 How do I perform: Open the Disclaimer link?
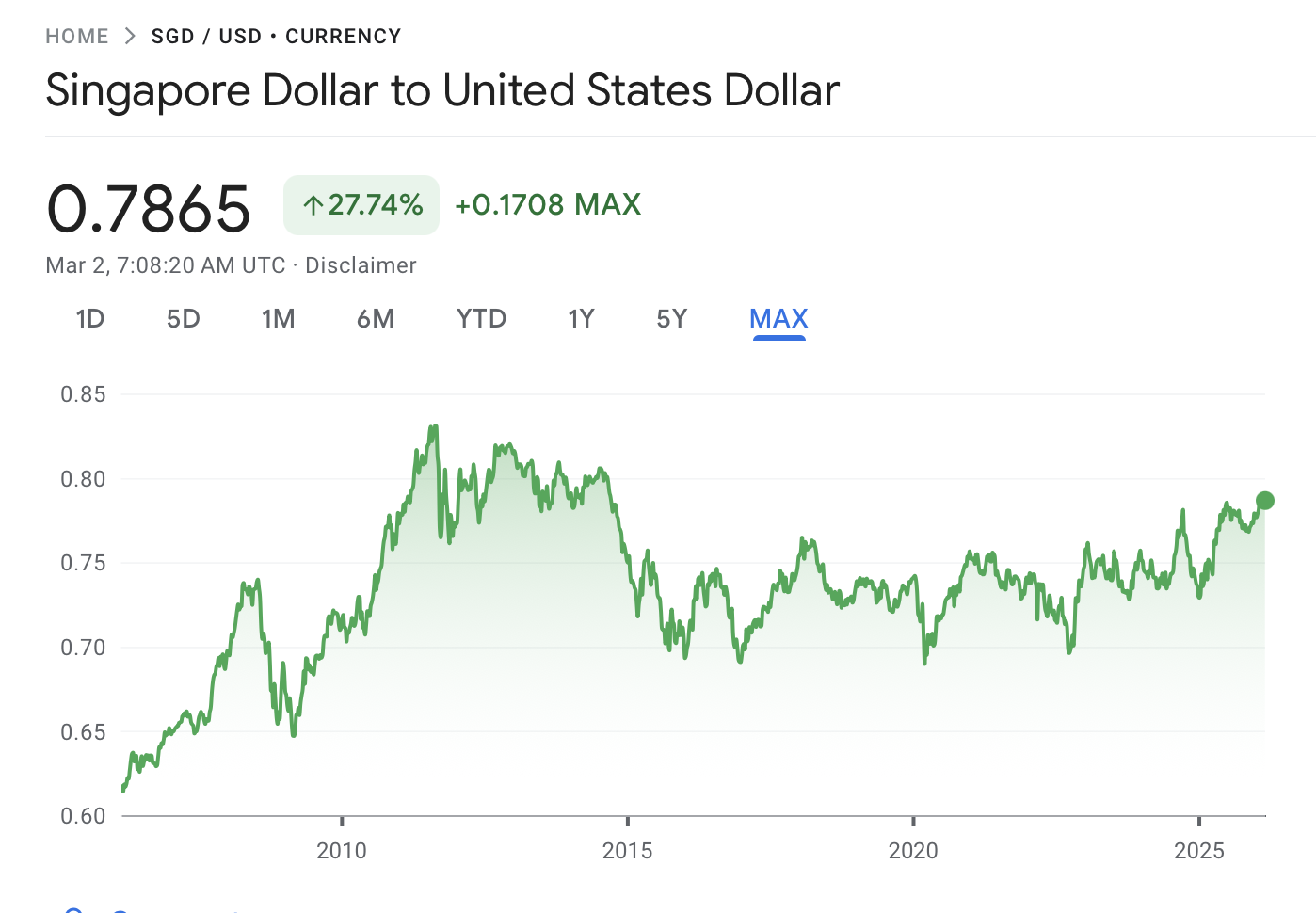[x=361, y=265]
